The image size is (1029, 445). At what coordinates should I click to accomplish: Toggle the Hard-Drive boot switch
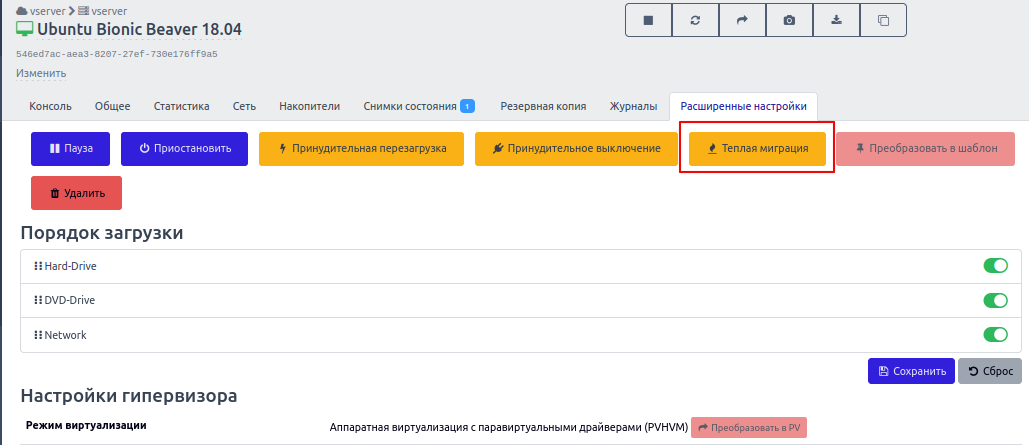point(996,266)
